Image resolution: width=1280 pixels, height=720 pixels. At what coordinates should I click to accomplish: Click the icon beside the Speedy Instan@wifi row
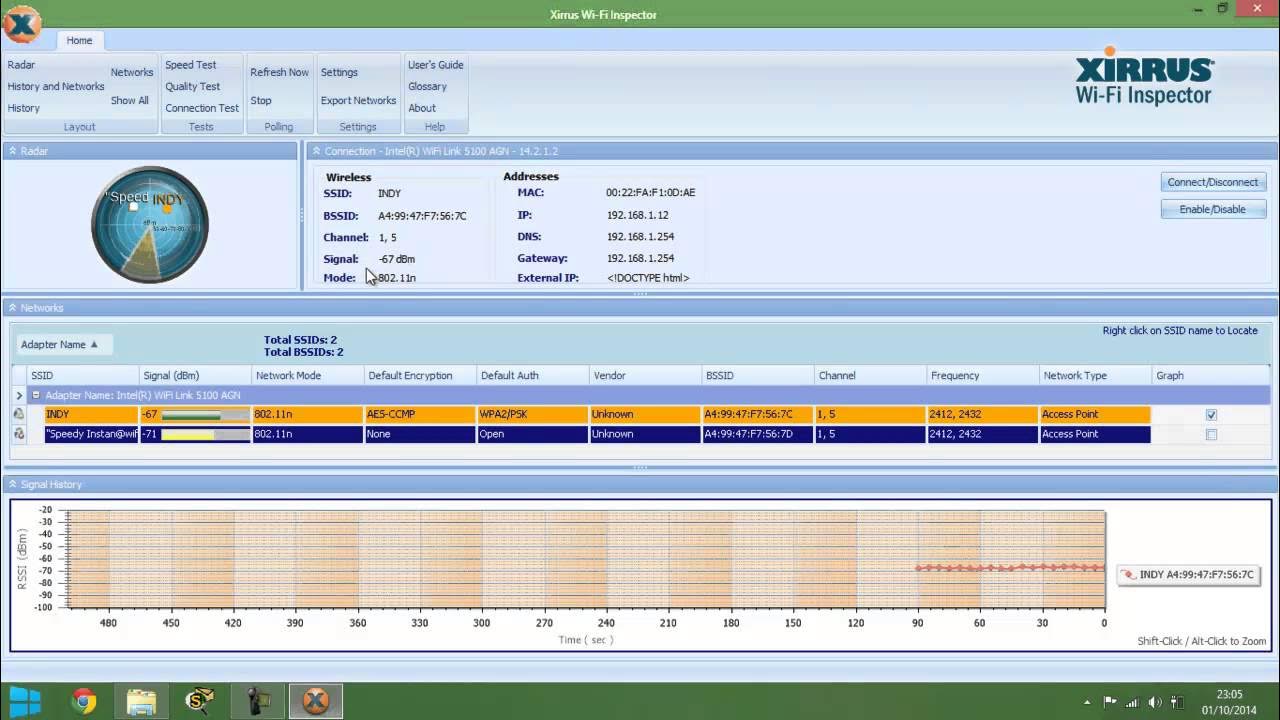coord(19,434)
